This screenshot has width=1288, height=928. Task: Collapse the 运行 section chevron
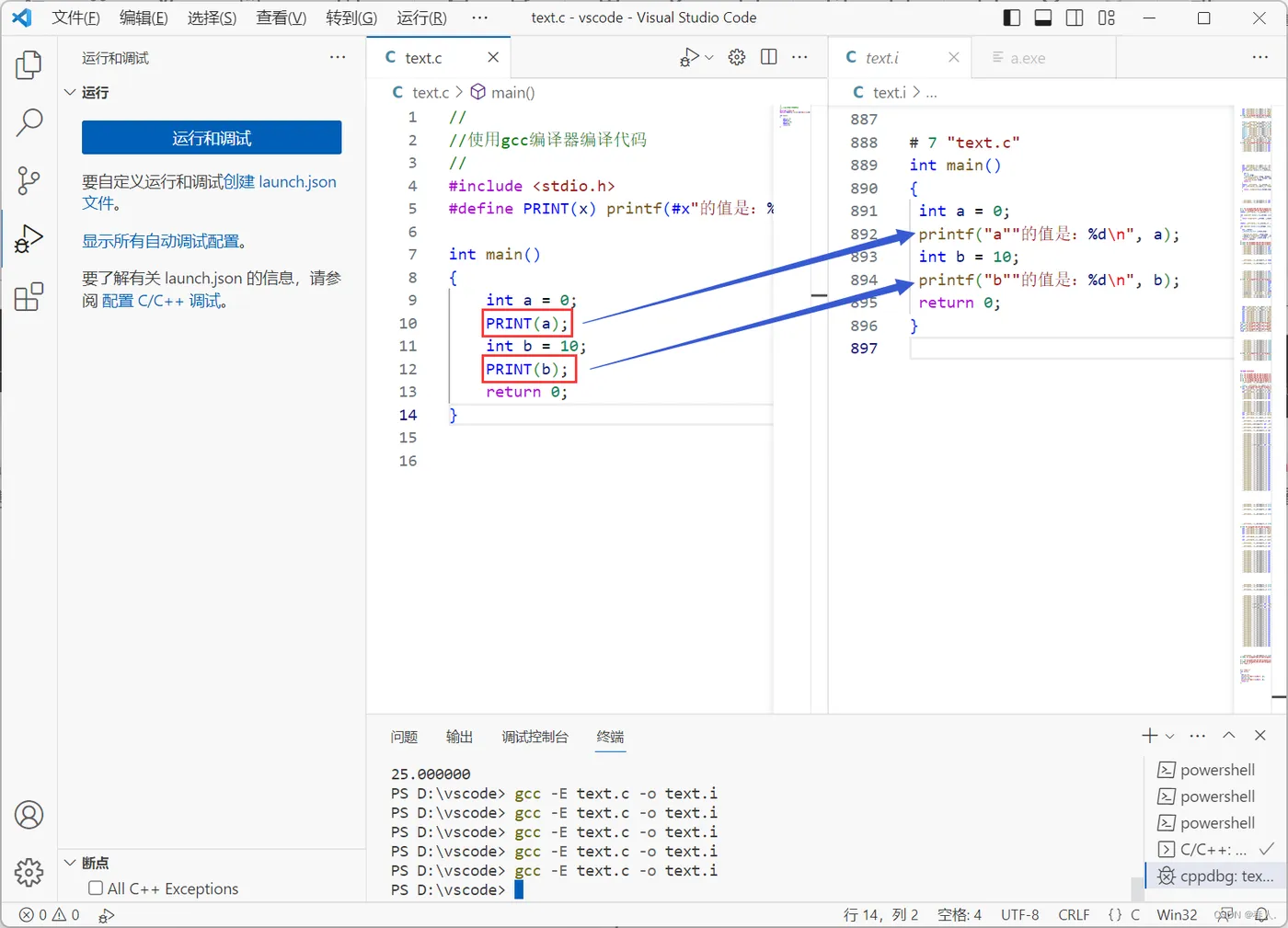pyautogui.click(x=70, y=93)
